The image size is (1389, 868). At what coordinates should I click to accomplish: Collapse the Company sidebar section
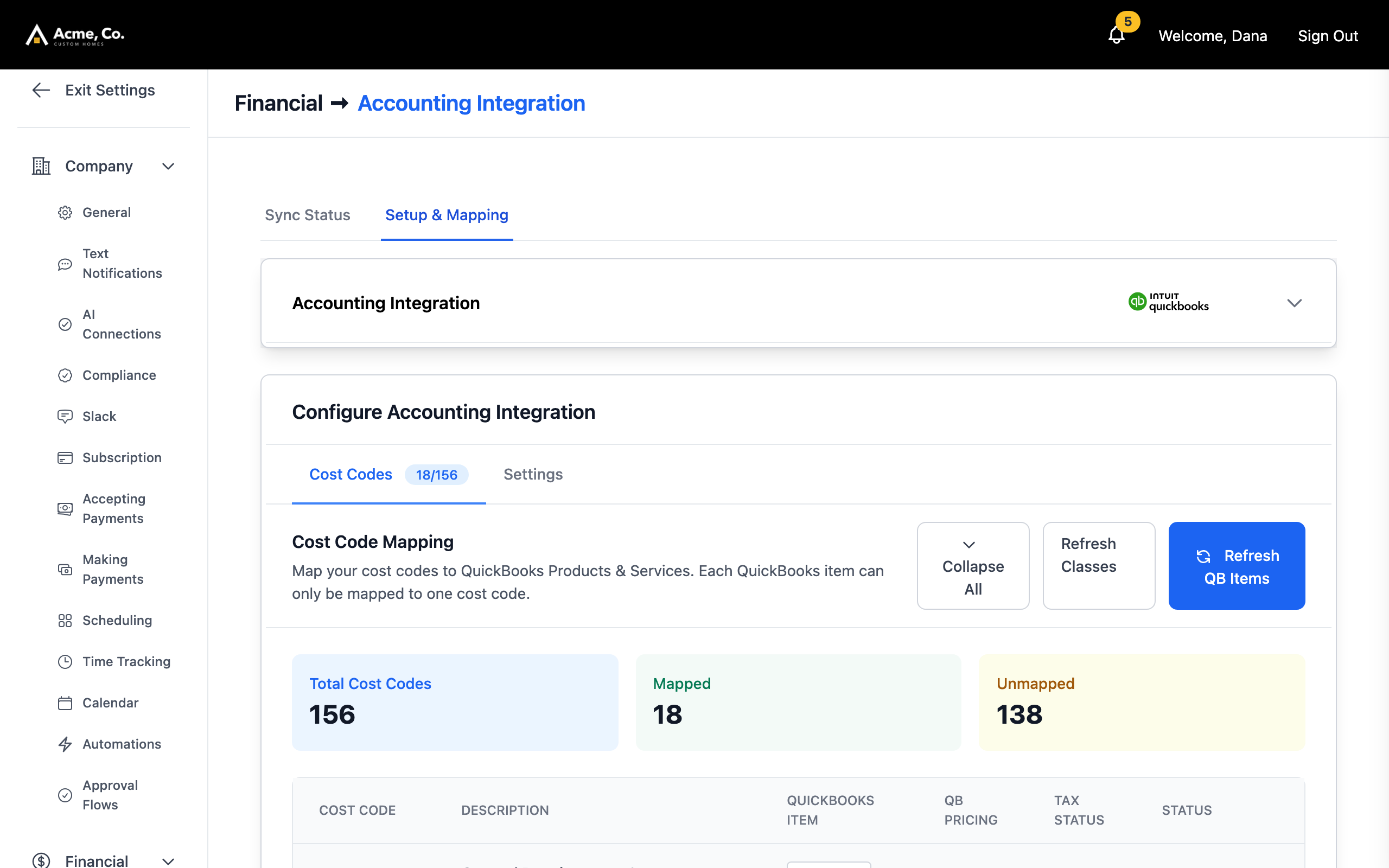168,167
